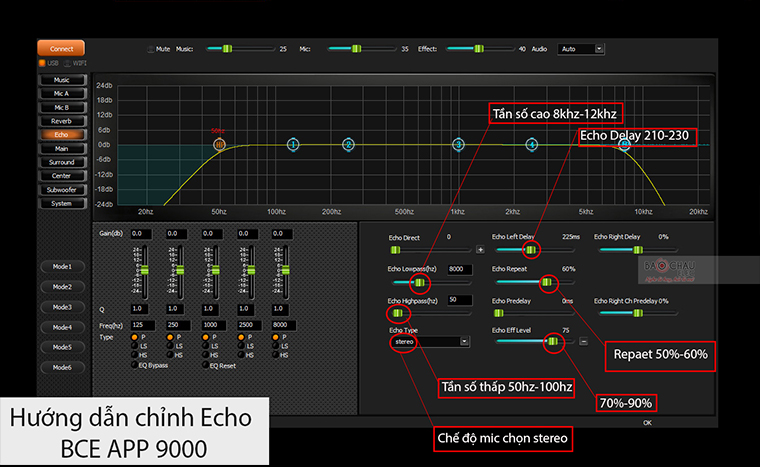Click the Echo Lowpass field showing 8000
The height and width of the screenshot is (467, 760).
(459, 269)
